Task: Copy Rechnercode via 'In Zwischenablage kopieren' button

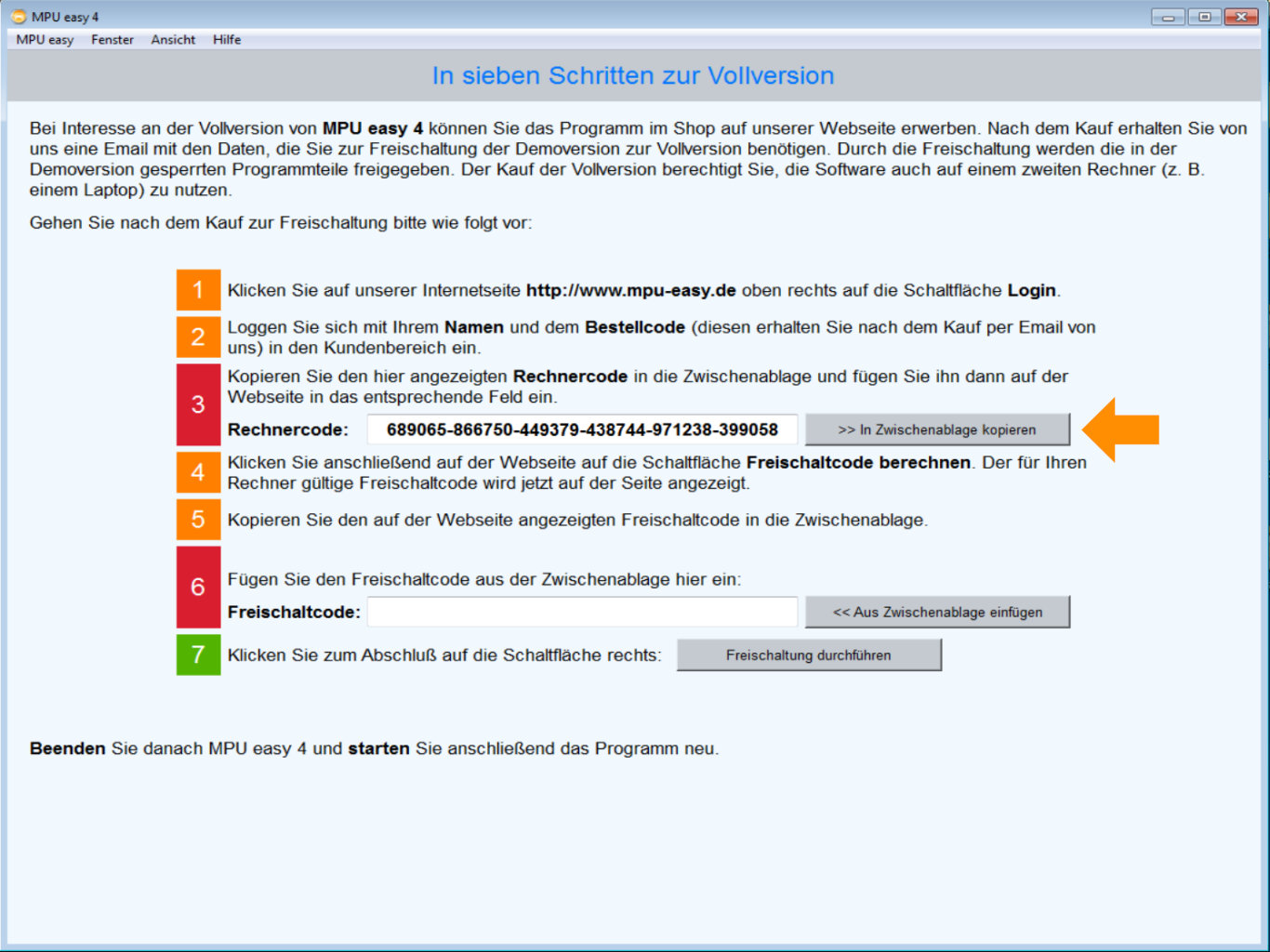Action: (x=937, y=430)
